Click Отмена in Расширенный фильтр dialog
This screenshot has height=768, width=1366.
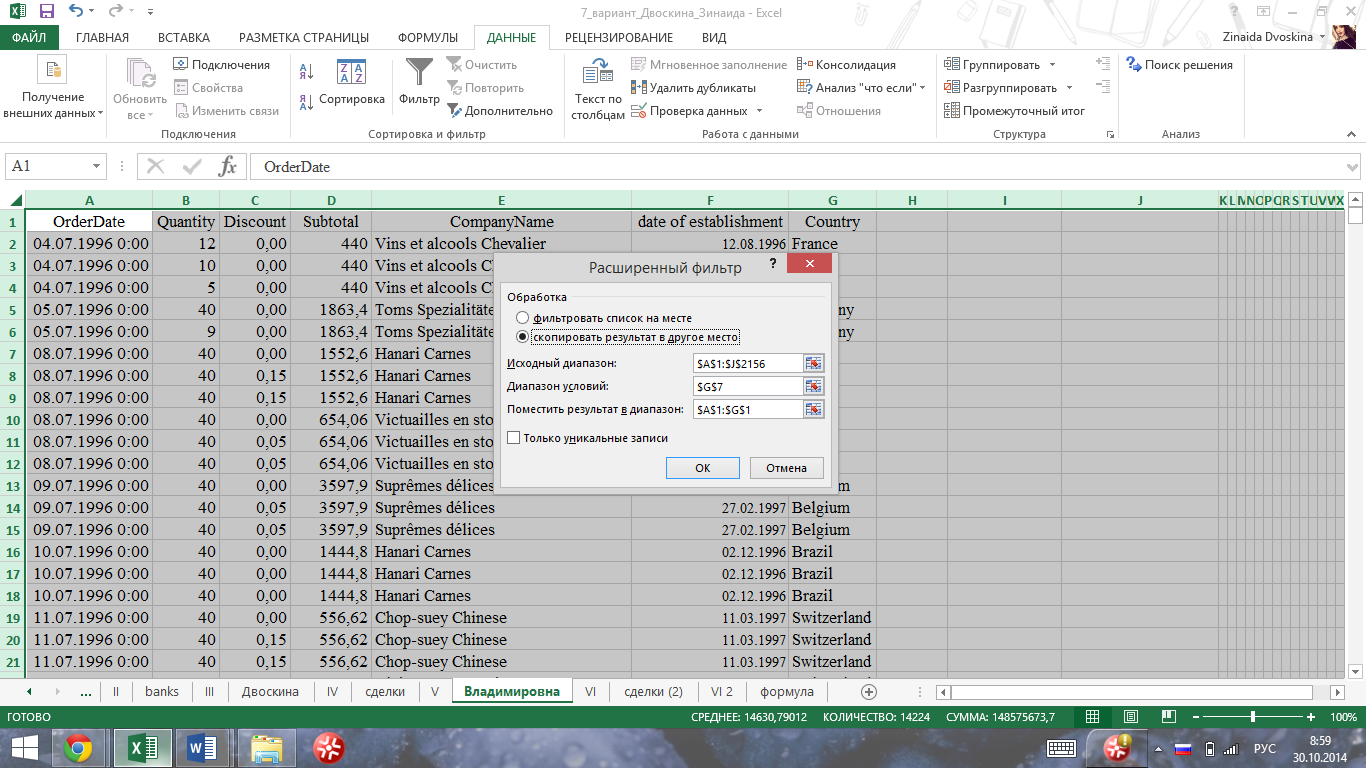786,468
